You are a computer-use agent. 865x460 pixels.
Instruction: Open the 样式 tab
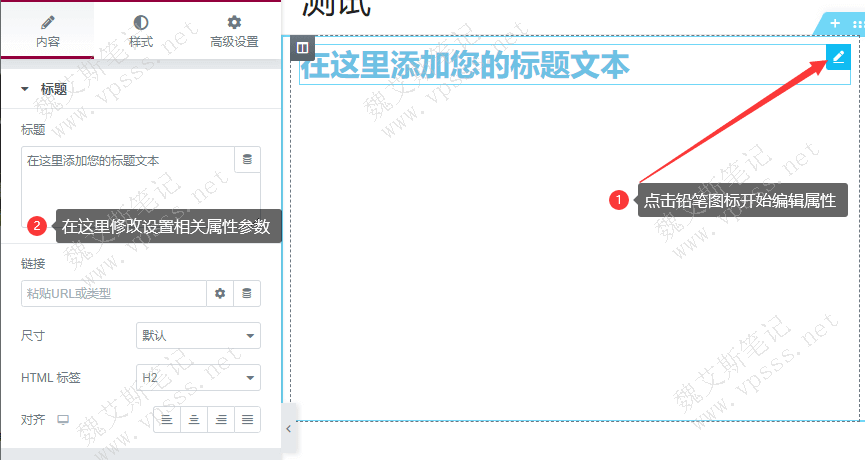pyautogui.click(x=141, y=30)
